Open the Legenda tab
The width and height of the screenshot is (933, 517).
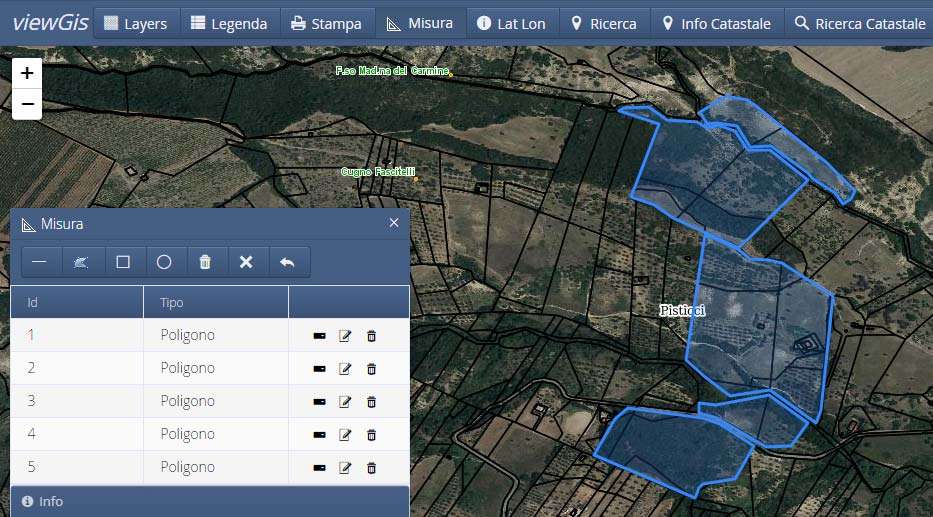pyautogui.click(x=229, y=23)
